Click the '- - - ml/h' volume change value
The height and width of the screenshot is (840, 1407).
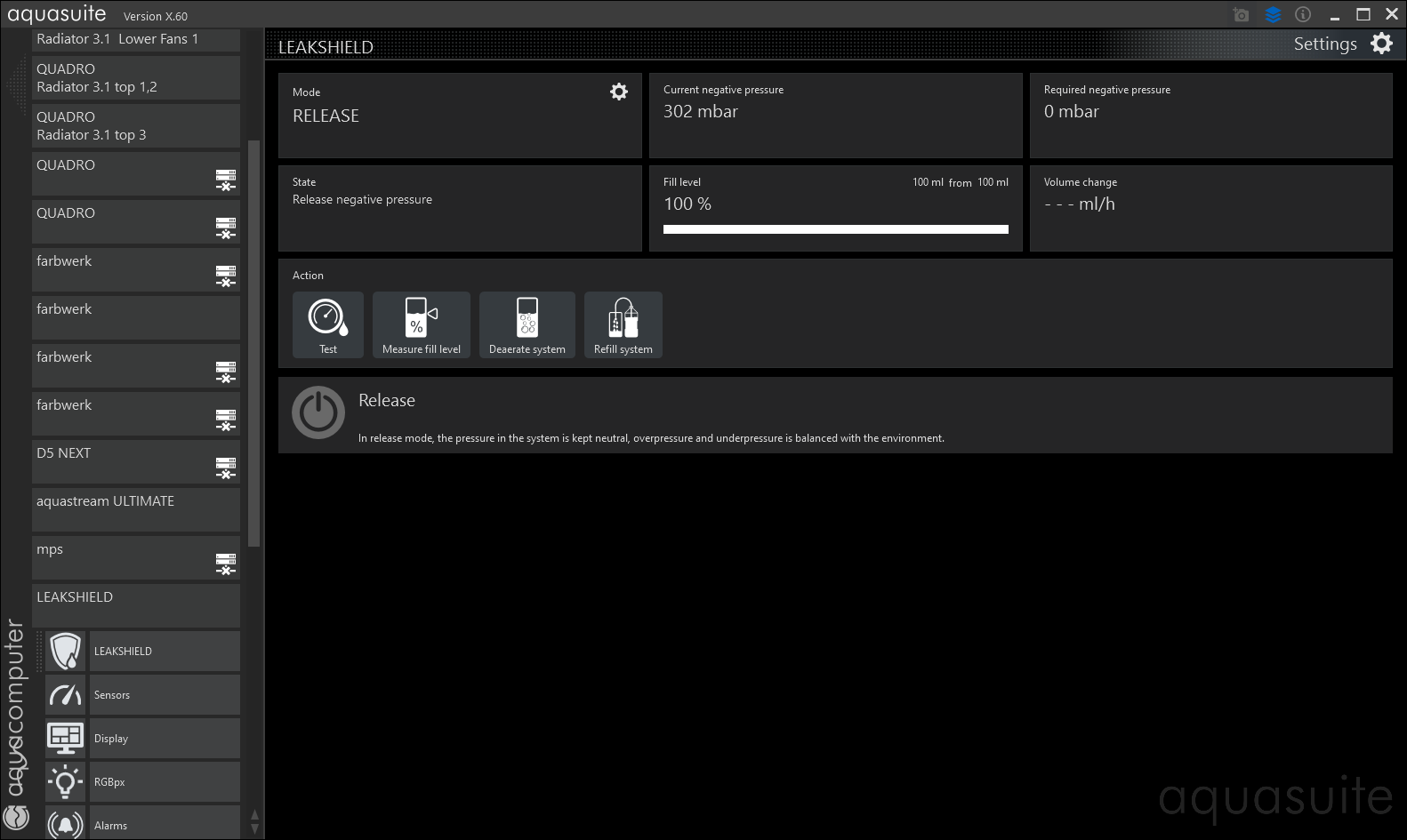coord(1080,204)
